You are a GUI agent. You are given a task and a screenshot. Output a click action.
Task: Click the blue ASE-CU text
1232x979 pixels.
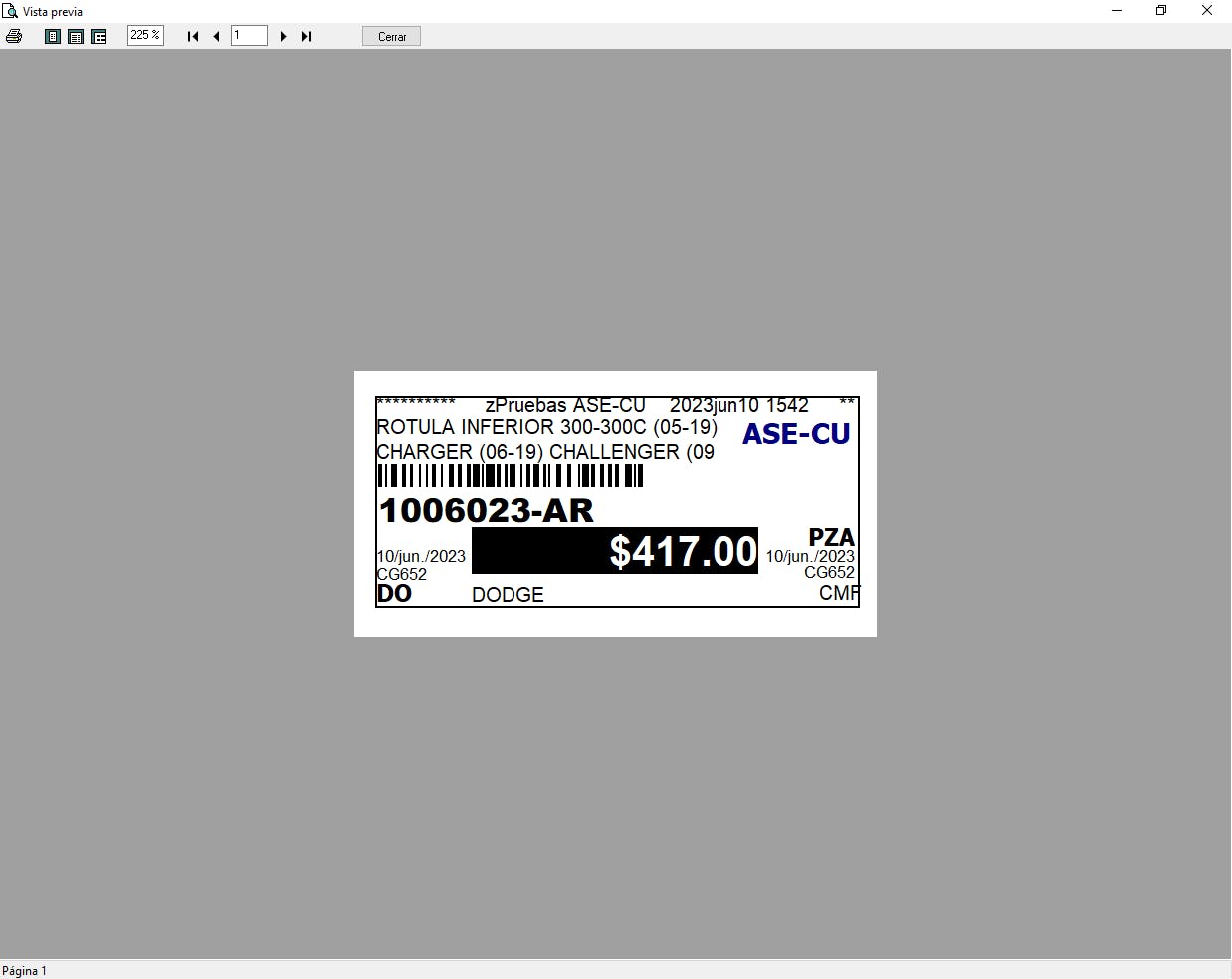click(796, 434)
